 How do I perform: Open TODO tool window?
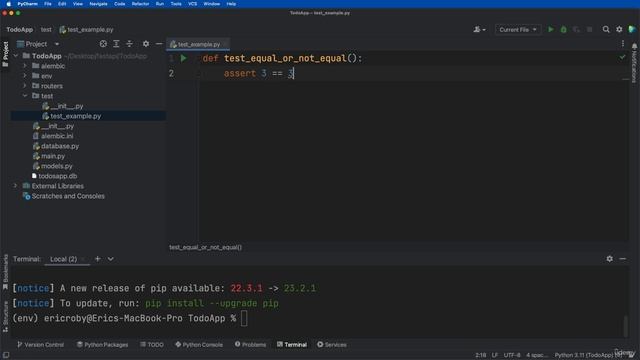(152, 345)
